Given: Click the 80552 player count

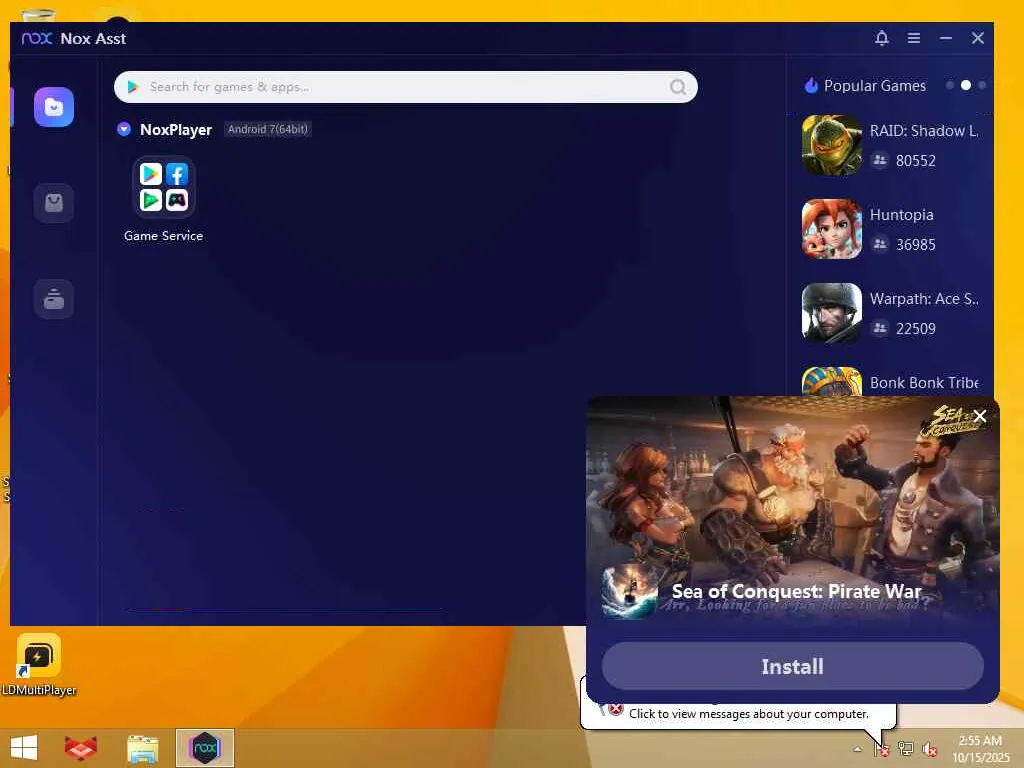Looking at the screenshot, I should tap(916, 161).
